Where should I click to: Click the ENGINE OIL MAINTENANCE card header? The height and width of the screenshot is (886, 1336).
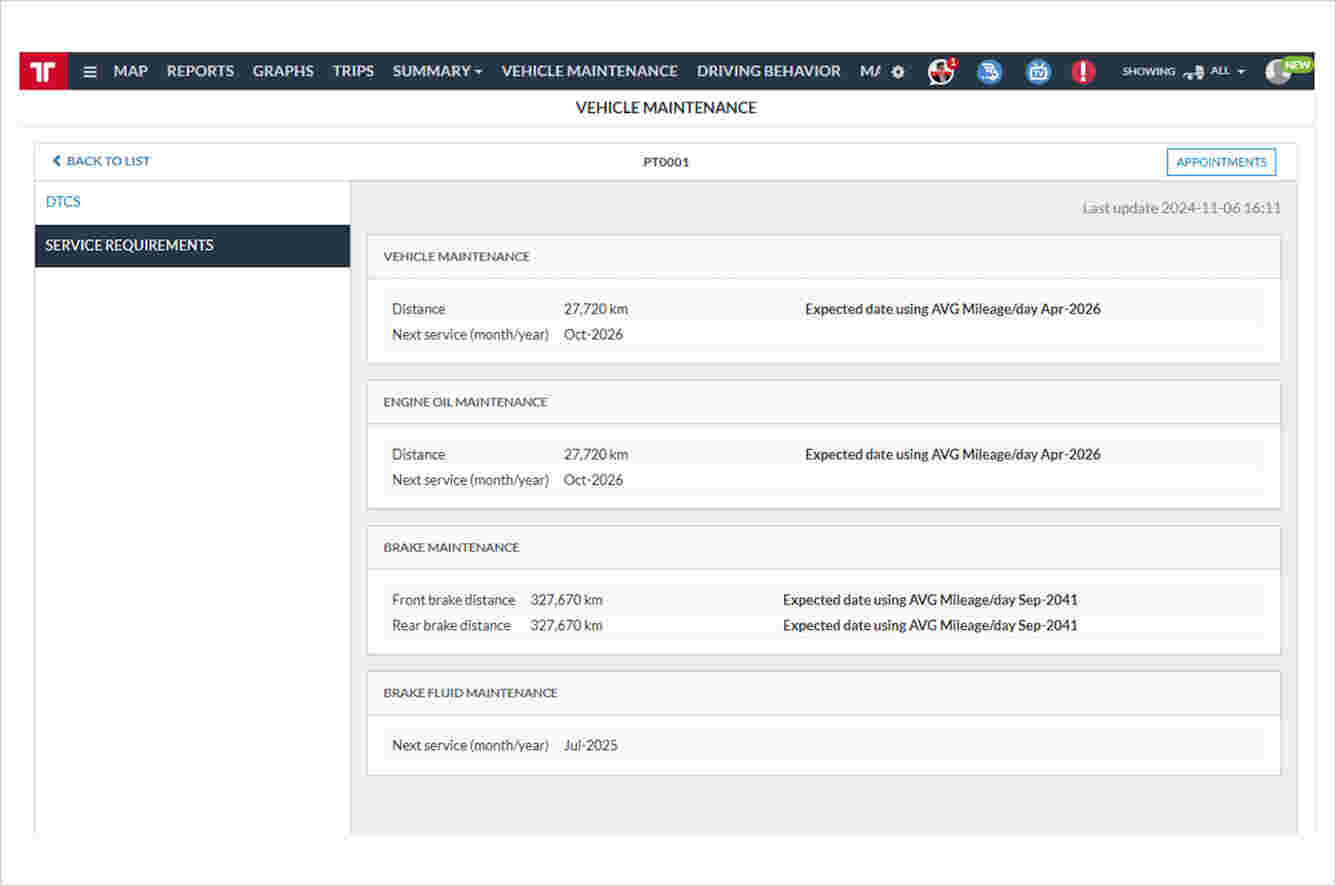pos(824,402)
